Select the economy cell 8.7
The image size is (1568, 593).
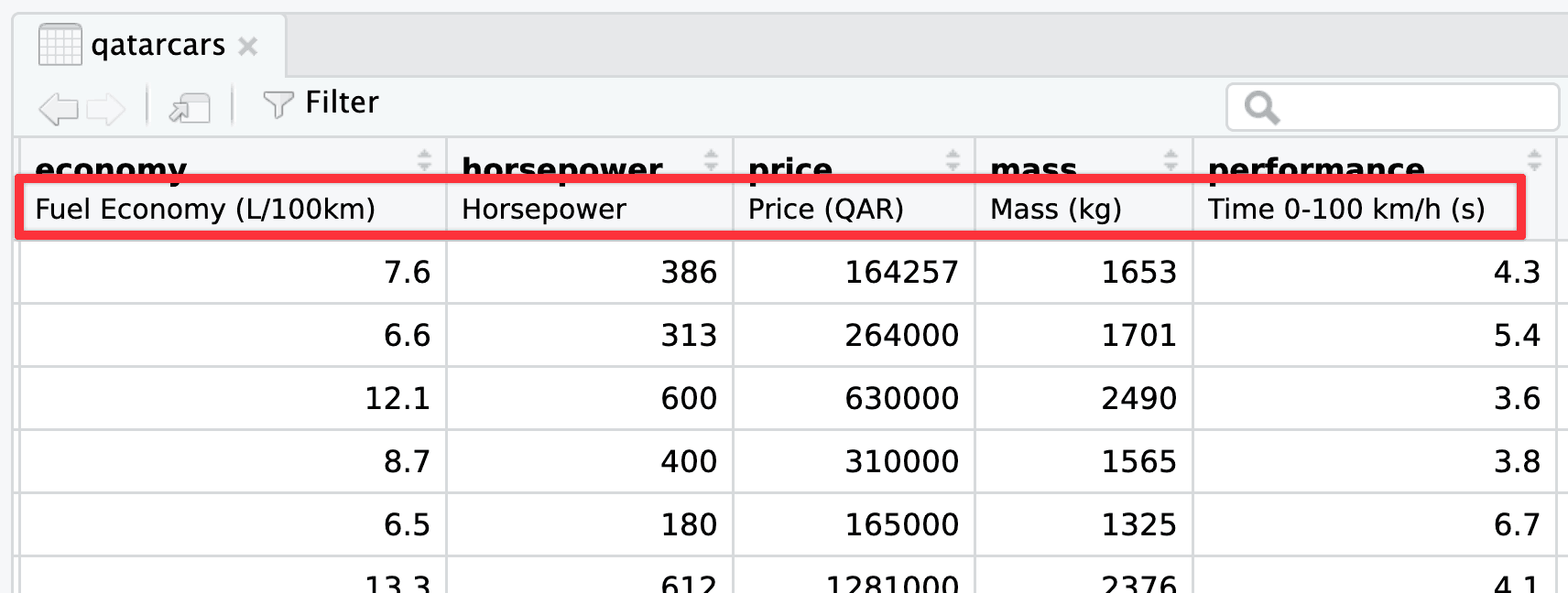(407, 461)
